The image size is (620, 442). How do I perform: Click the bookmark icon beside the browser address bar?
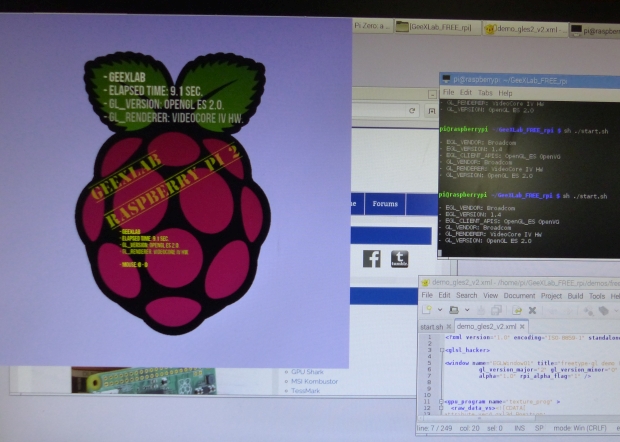[432, 111]
